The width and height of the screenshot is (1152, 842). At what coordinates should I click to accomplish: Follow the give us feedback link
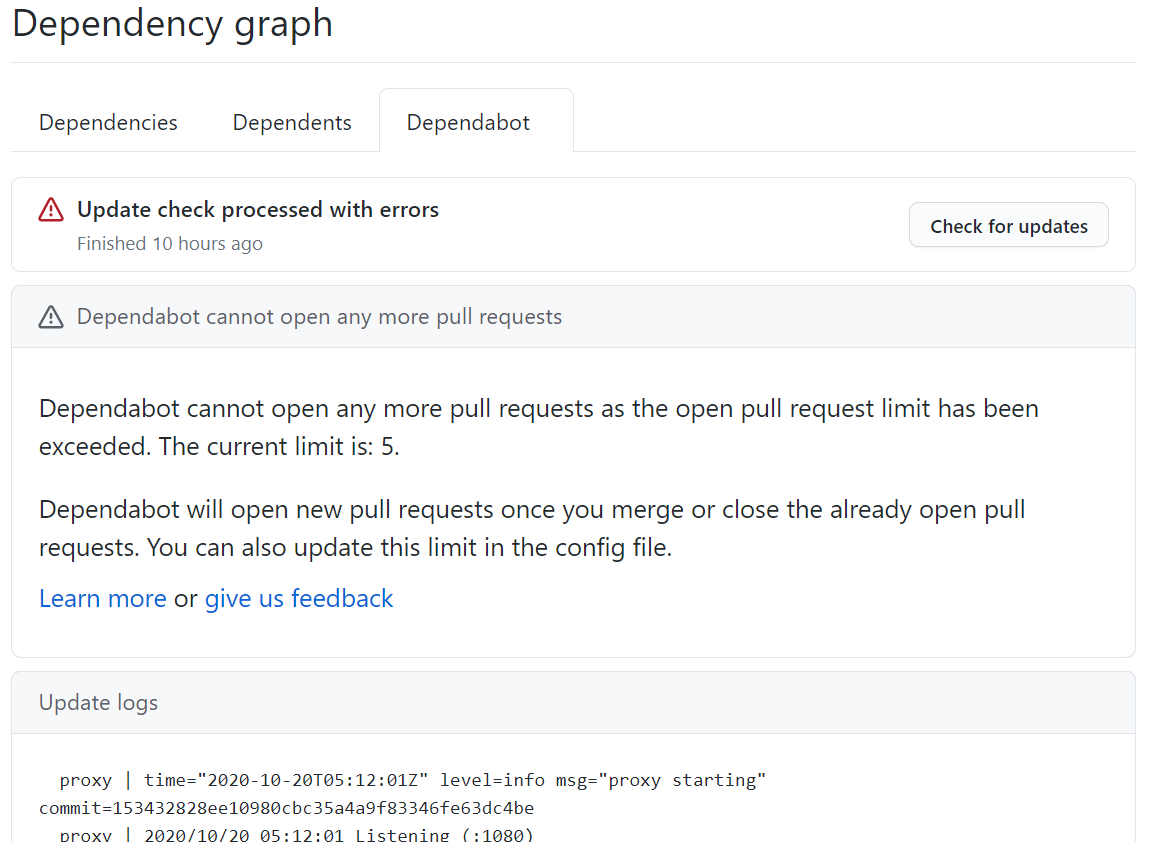tap(299, 598)
